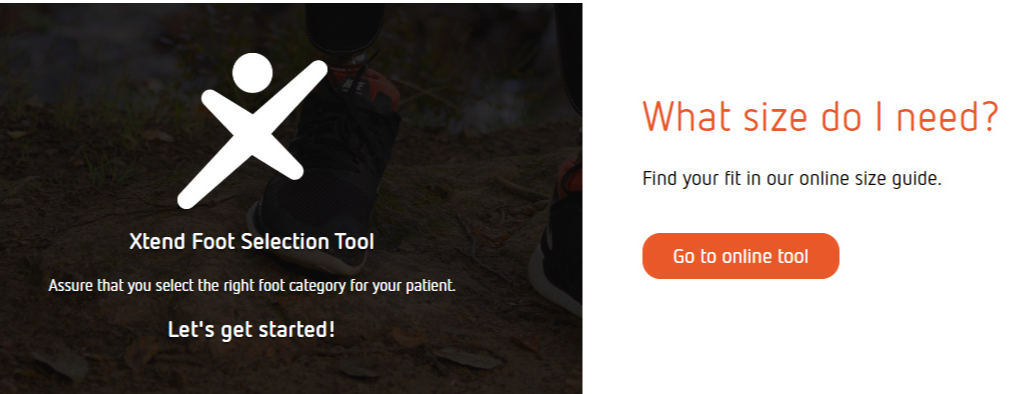The image size is (1035, 394).
Task: Click the Xtend Foot Selection Tool title
Action: point(251,242)
